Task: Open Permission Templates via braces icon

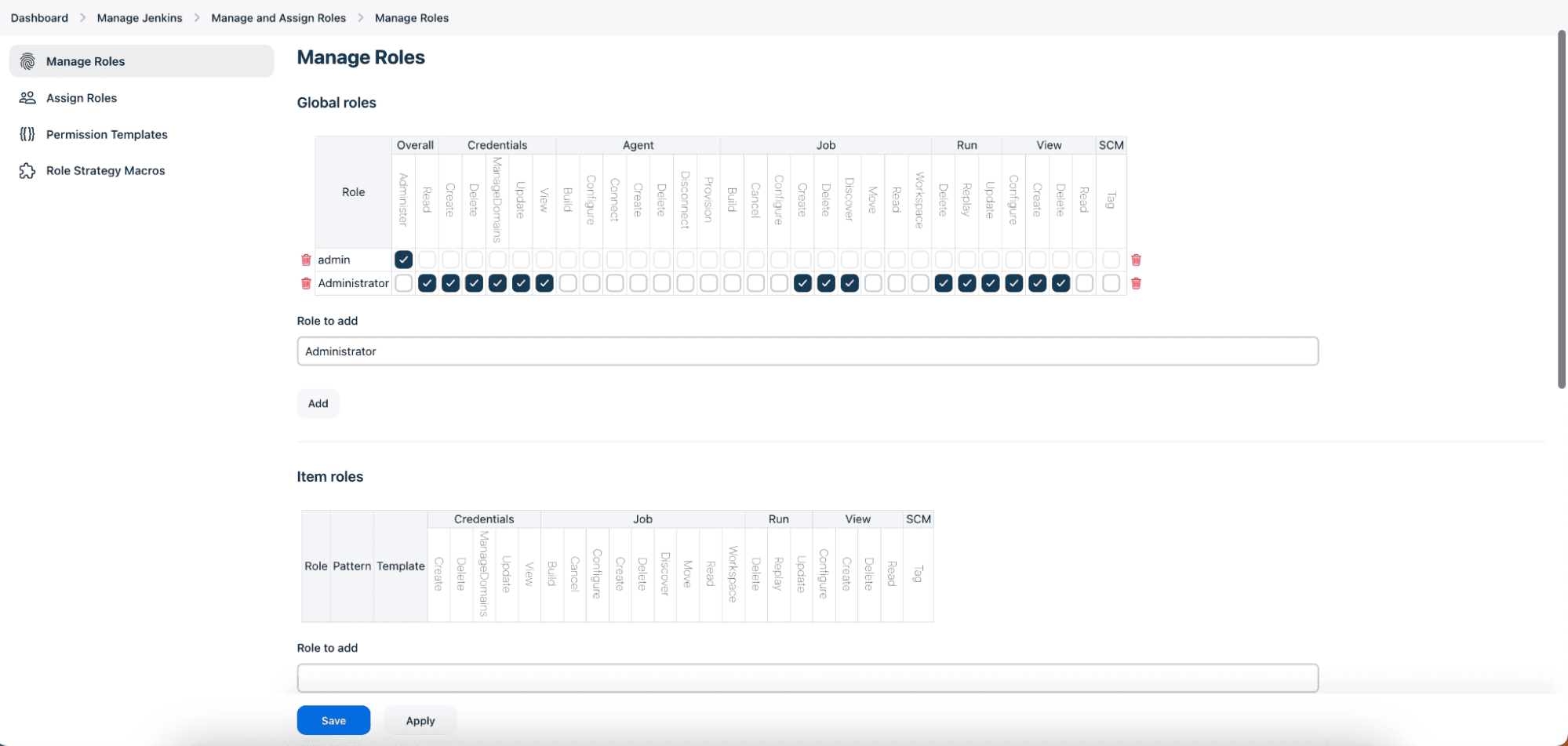Action: click(27, 134)
